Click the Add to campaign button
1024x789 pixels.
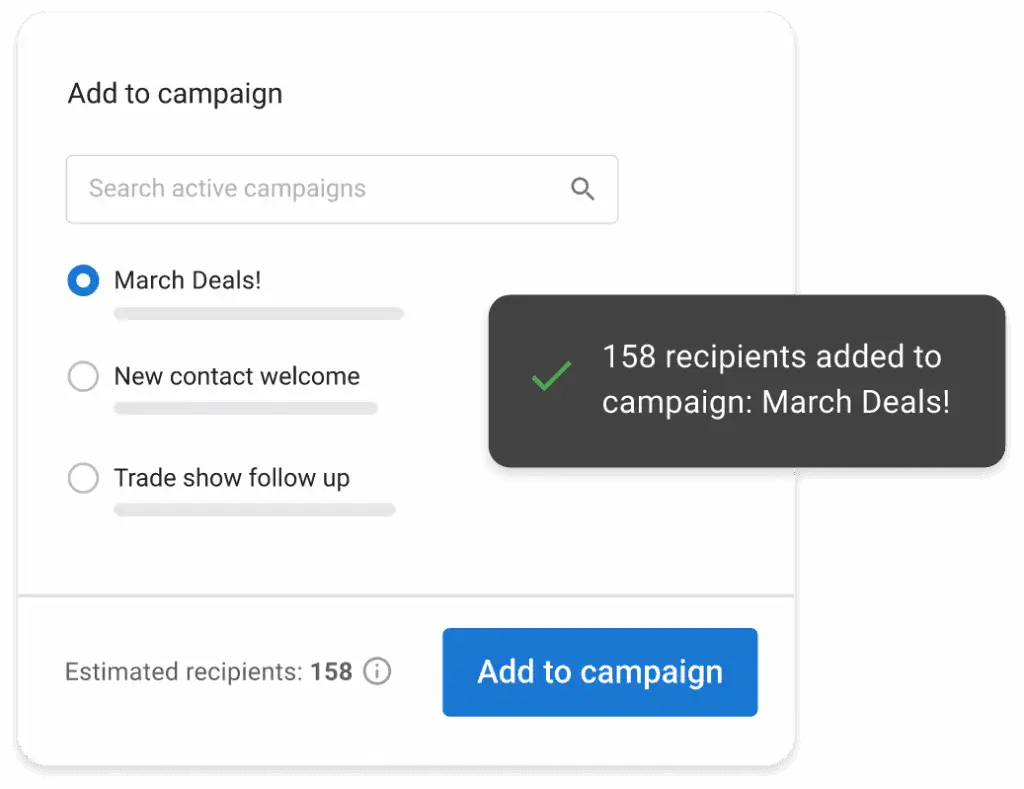[x=599, y=672]
